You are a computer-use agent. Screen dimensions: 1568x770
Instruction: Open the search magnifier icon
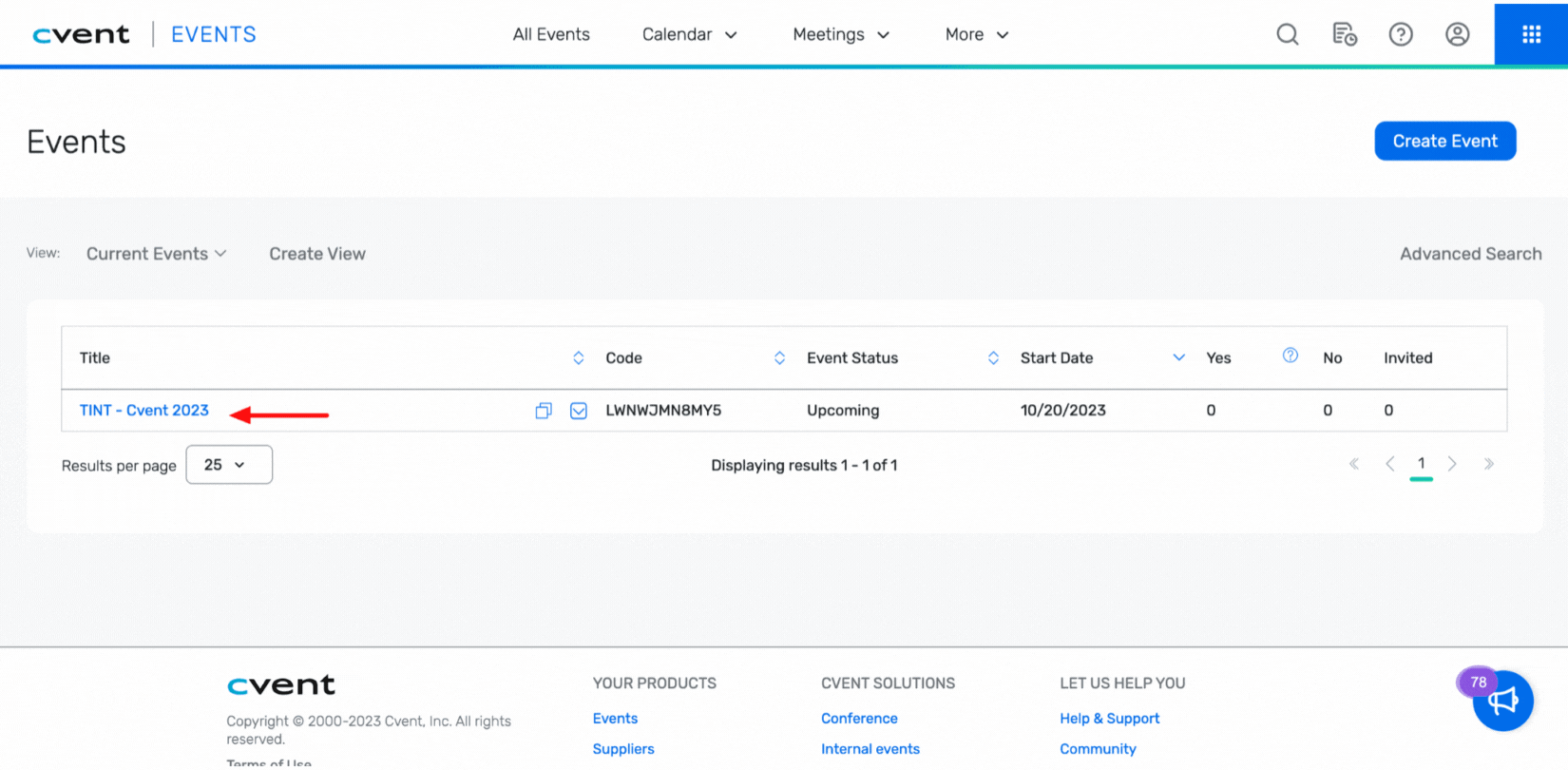click(x=1287, y=34)
